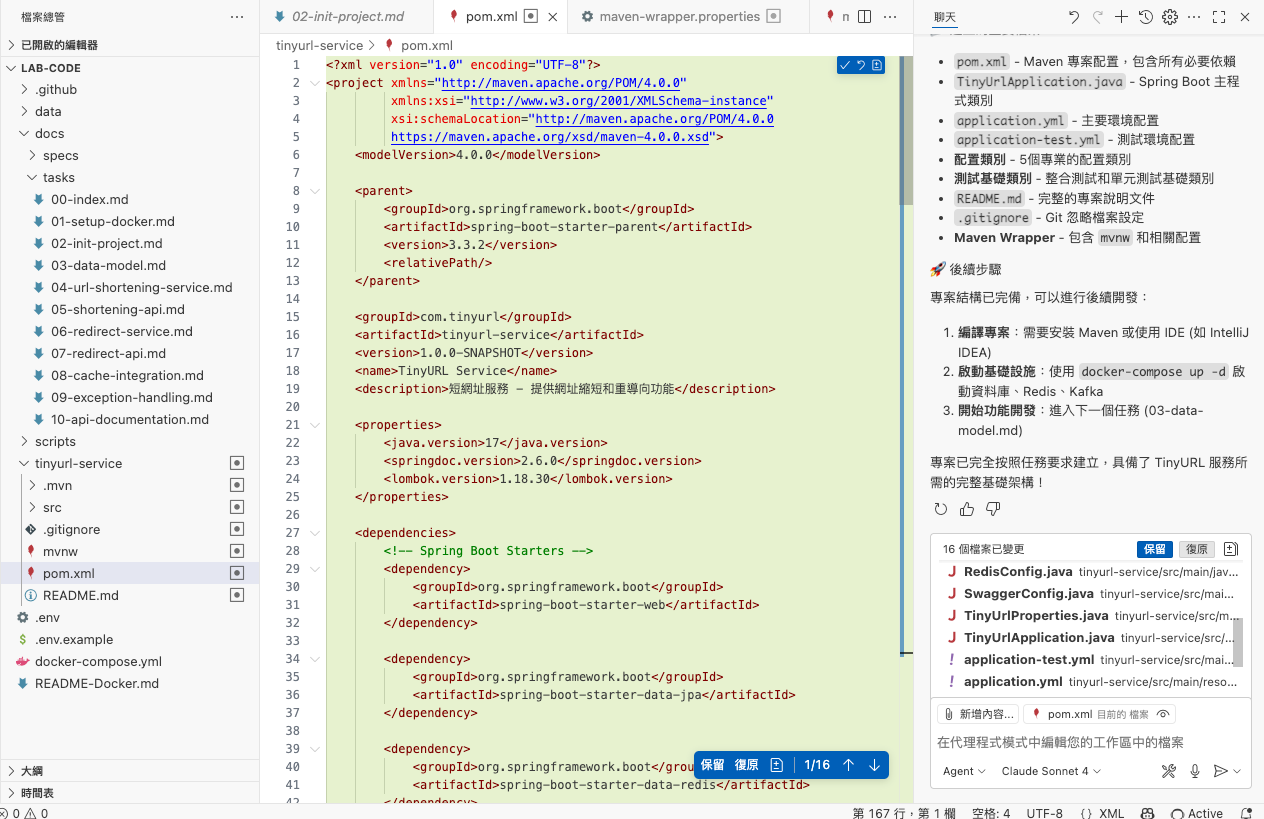Open the notifications bell in the status bar
Screen dimensions: 1264x819
[1244, 813]
